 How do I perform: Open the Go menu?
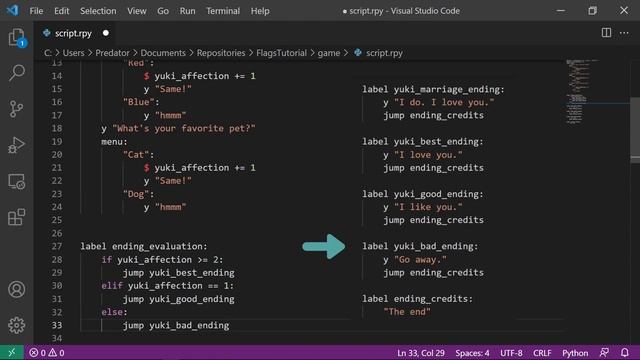pyautogui.click(x=163, y=11)
